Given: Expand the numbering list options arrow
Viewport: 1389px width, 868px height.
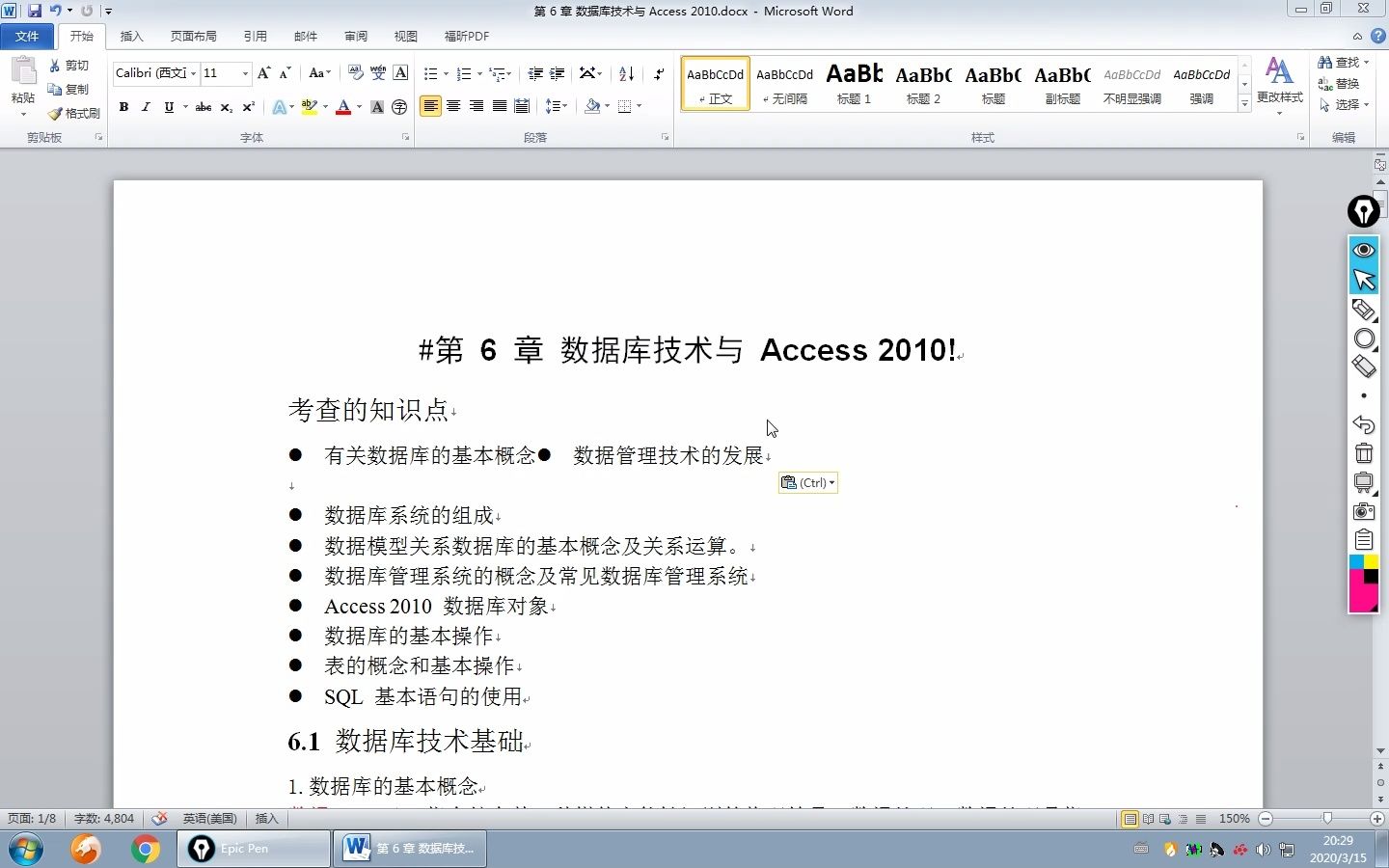Looking at the screenshot, I should [x=479, y=73].
